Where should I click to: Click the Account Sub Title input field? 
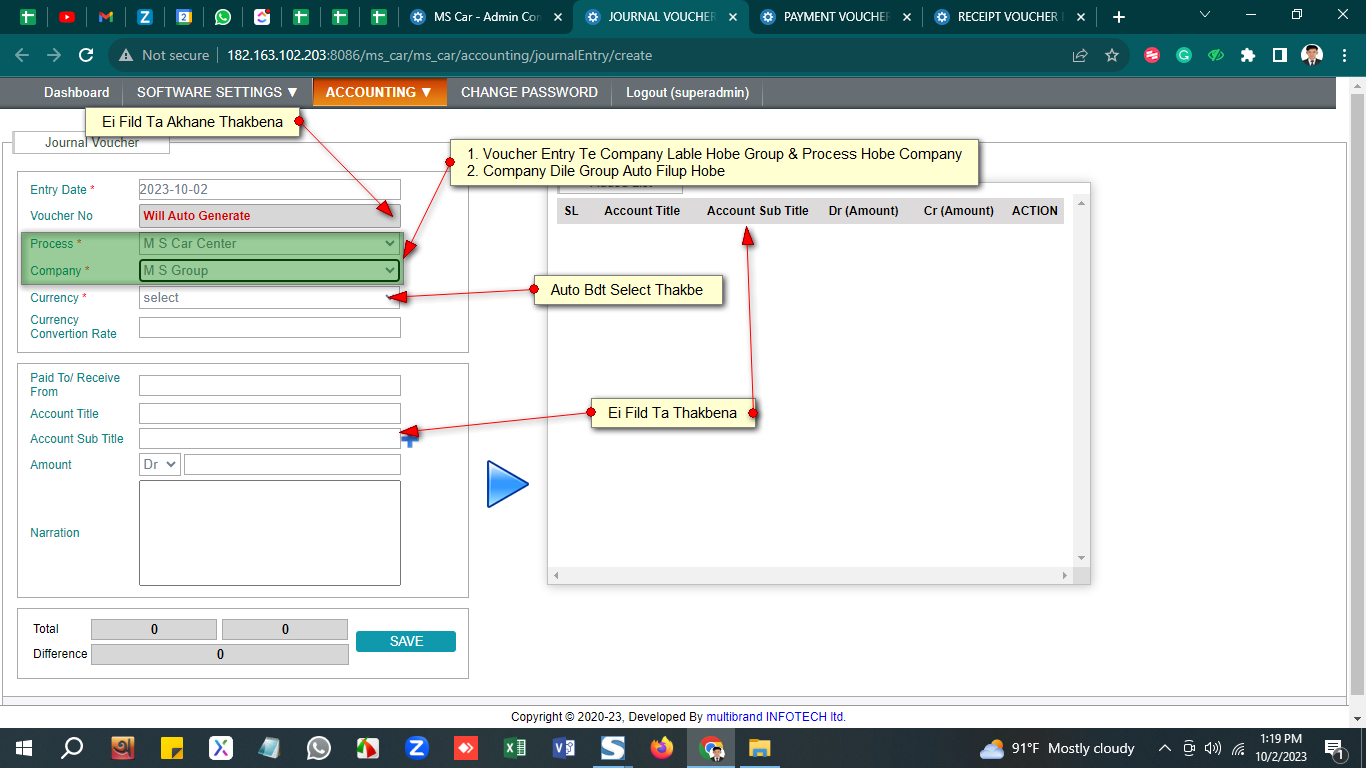click(269, 438)
